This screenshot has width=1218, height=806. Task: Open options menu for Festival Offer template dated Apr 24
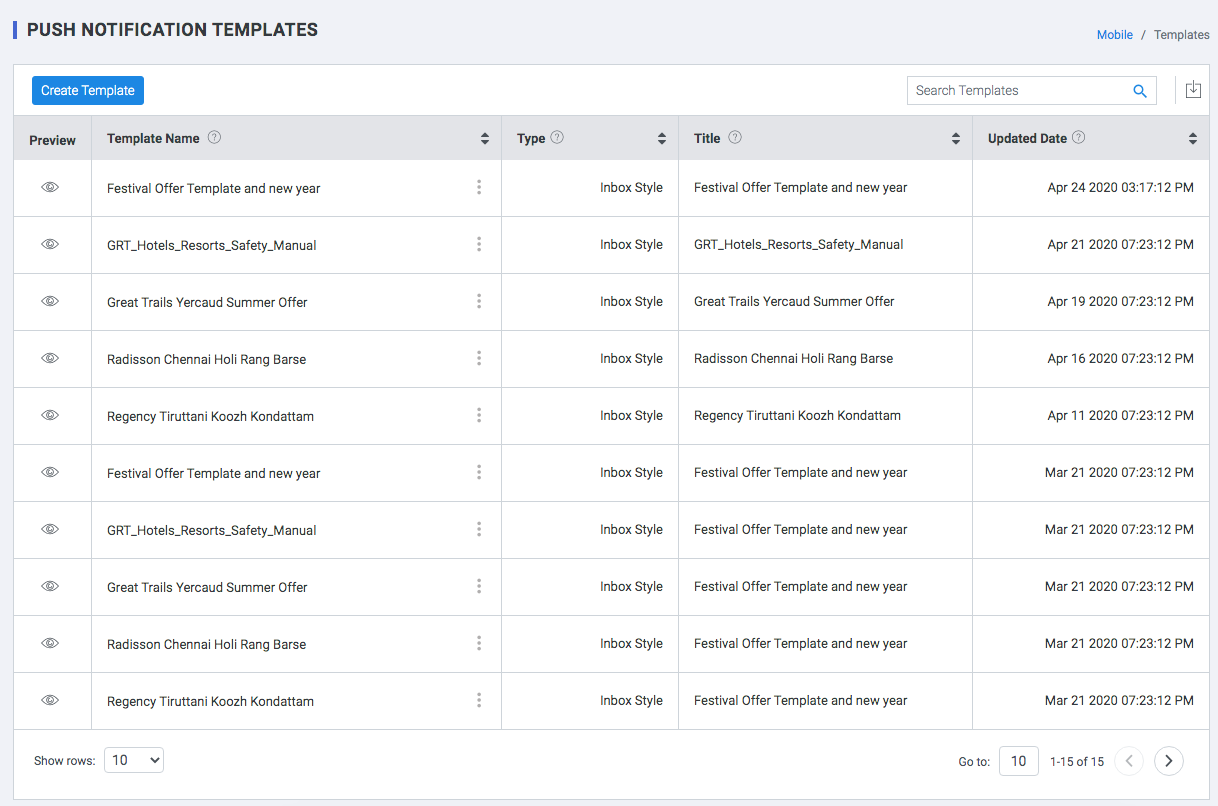click(x=479, y=187)
